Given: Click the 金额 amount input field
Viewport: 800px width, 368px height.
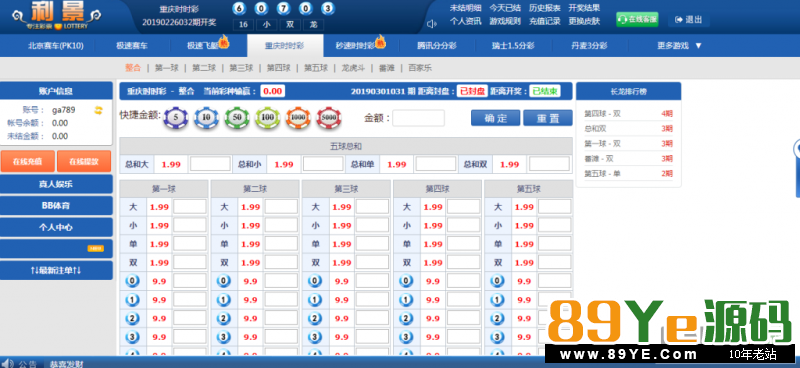Looking at the screenshot, I should [418, 118].
